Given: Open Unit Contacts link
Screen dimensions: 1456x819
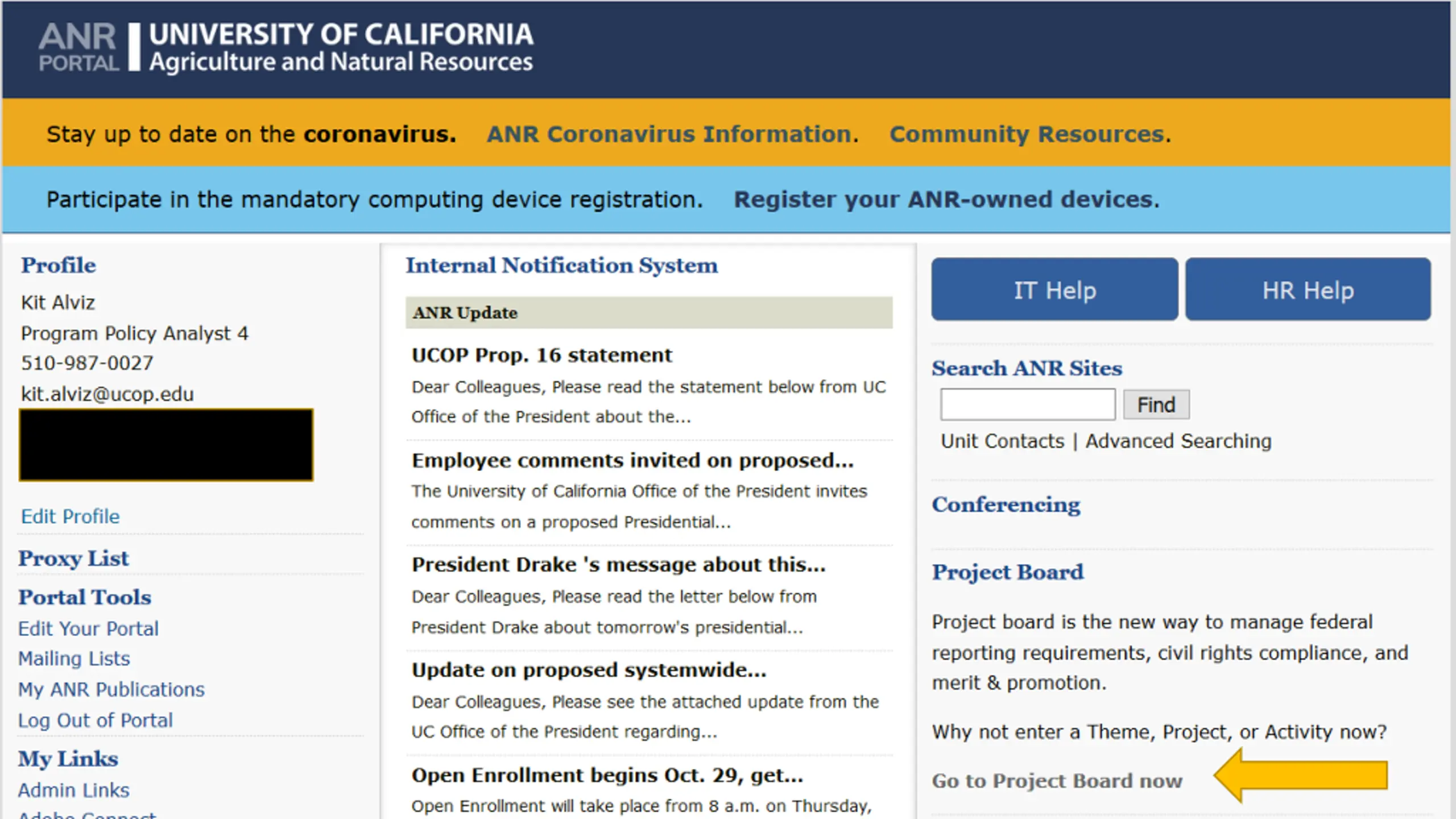Looking at the screenshot, I should 1002,441.
